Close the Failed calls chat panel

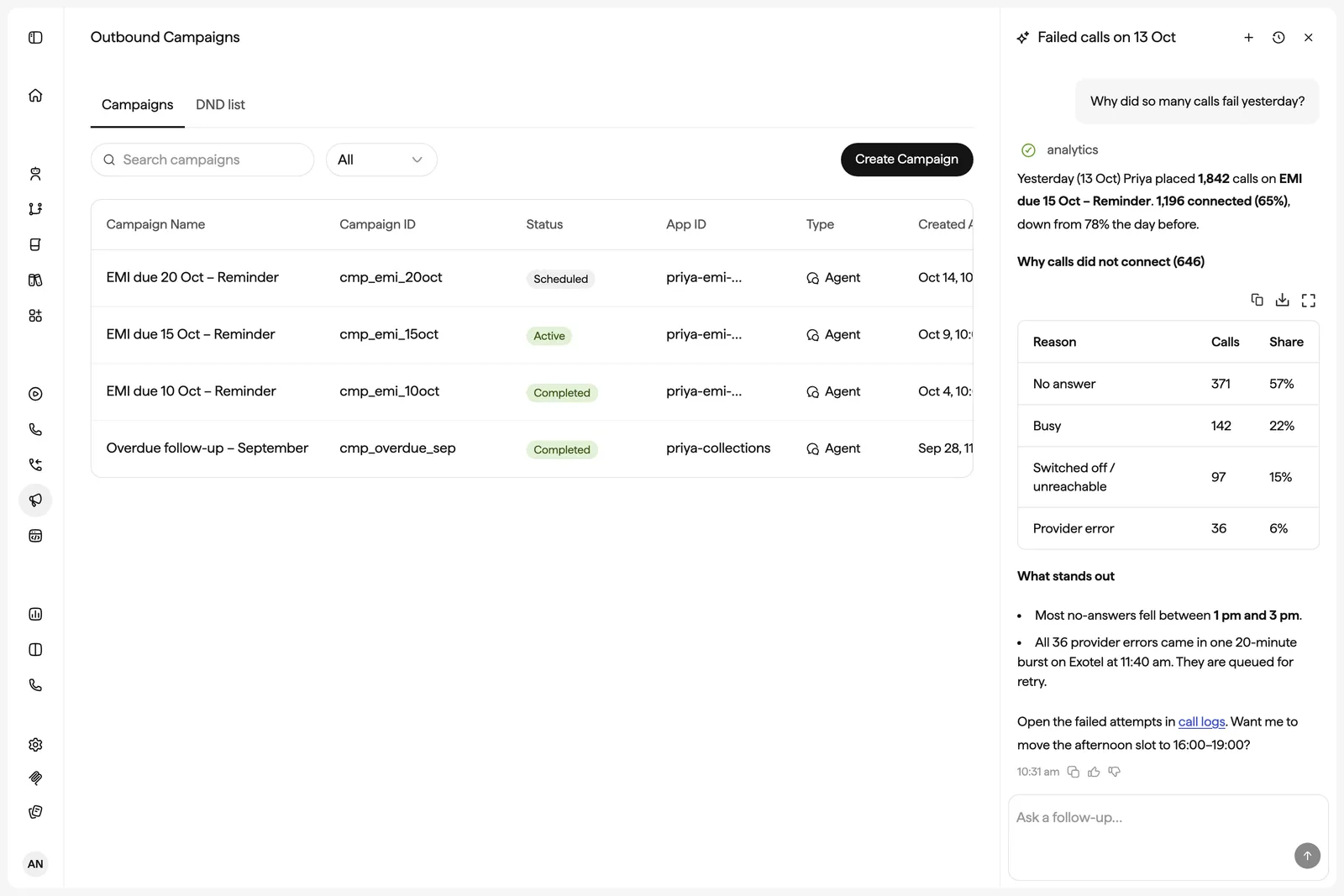click(1309, 37)
